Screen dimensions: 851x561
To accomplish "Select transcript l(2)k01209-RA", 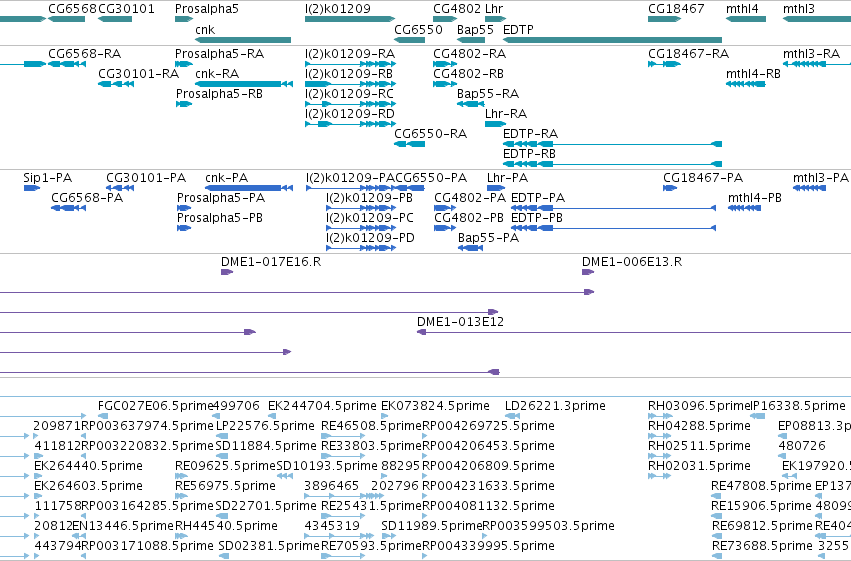I will [351, 64].
